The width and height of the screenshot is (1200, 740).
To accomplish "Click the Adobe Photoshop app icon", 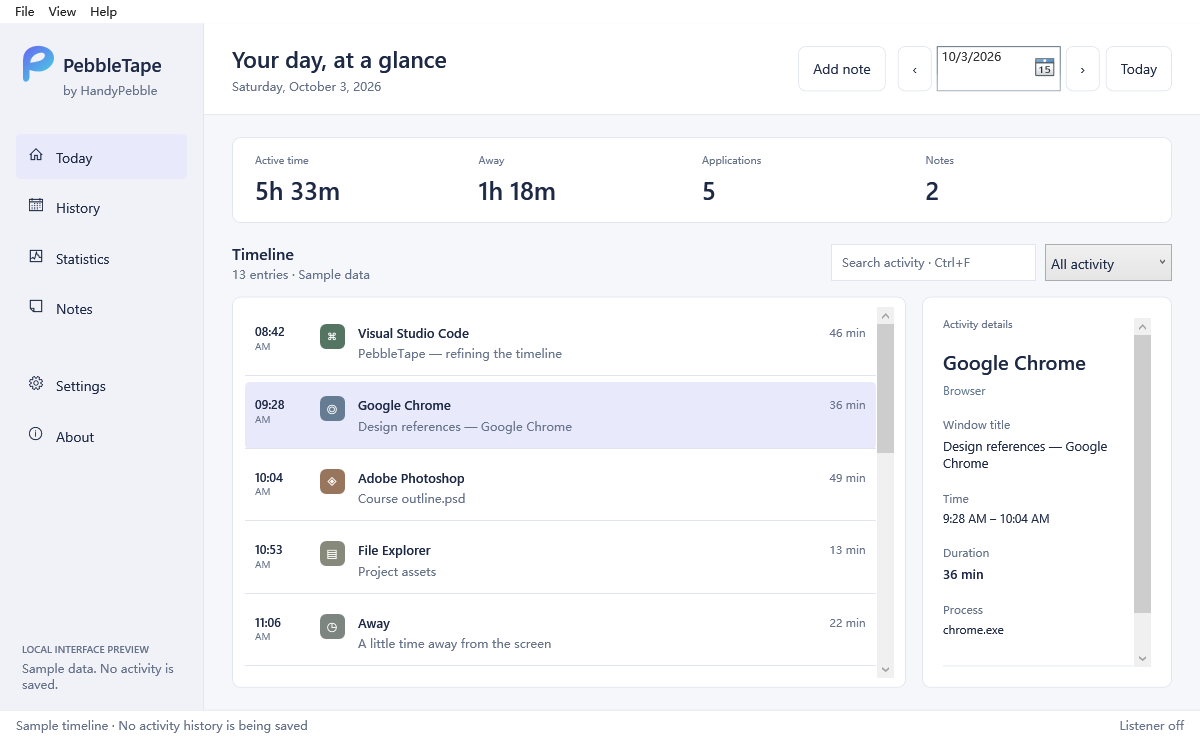I will click(332, 481).
